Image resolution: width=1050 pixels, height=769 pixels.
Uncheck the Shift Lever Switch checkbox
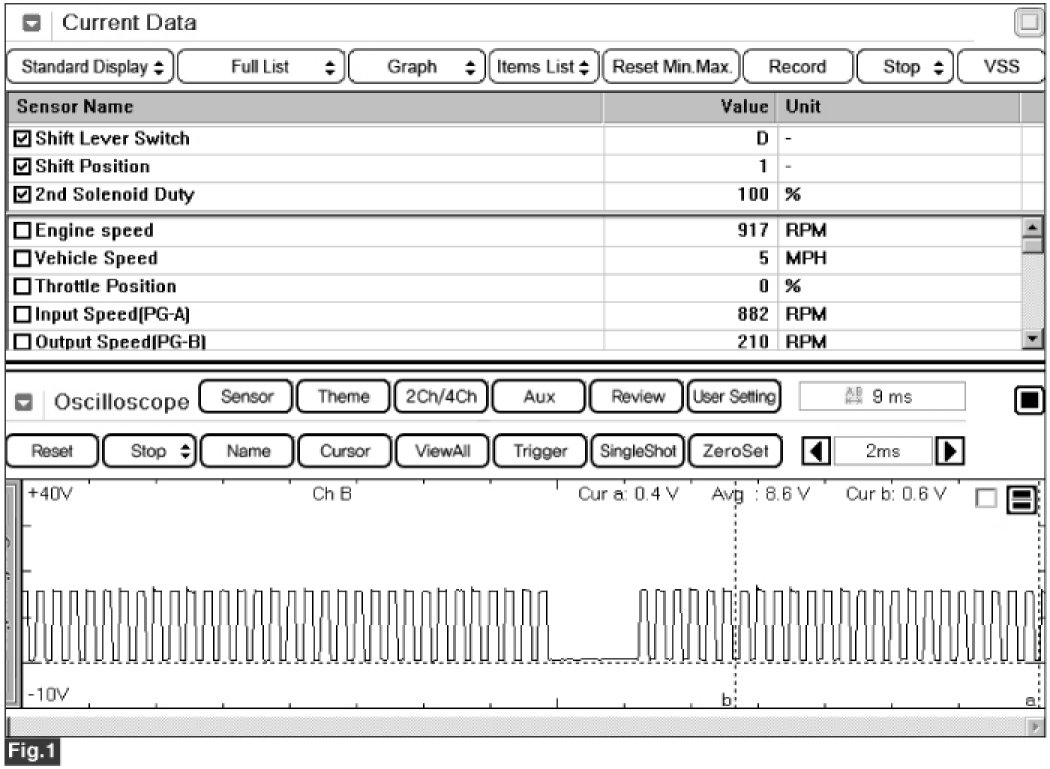(24, 138)
